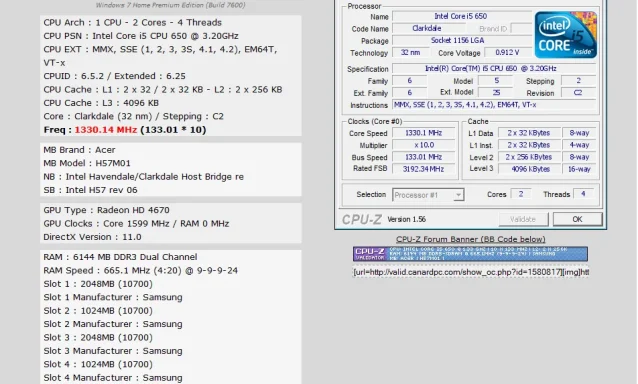Click the 'CPU Cache : L3 : 4096 KB' line
The image size is (638, 384).
(101, 103)
